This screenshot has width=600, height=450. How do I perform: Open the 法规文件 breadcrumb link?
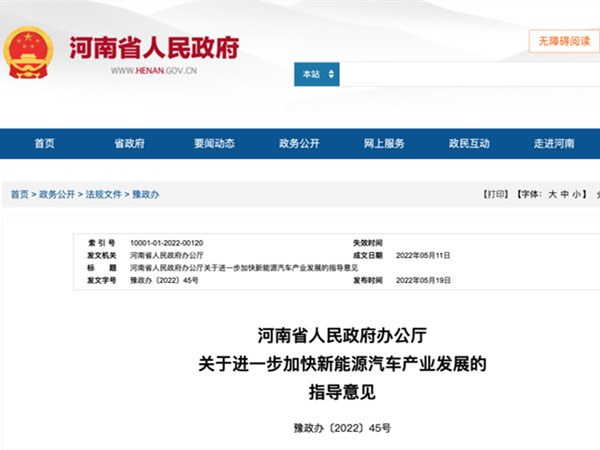pos(103,194)
